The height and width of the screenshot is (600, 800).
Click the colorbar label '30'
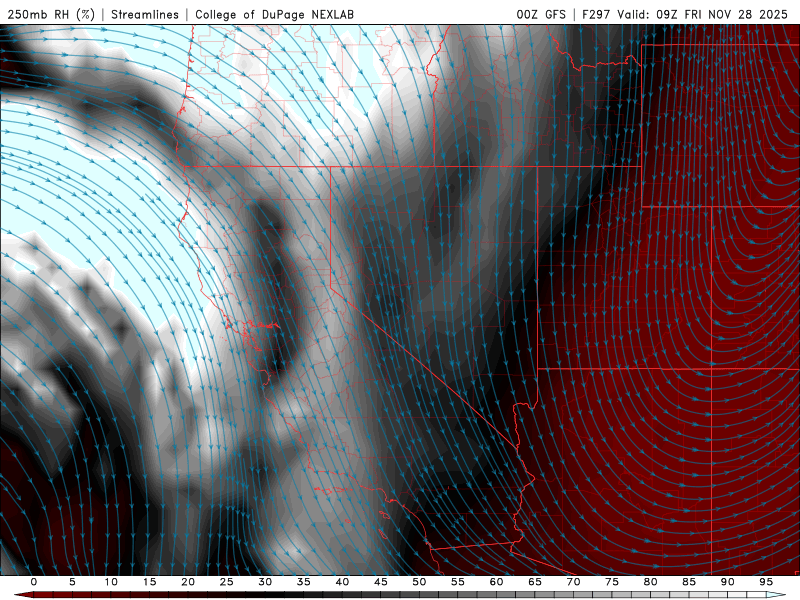265,582
